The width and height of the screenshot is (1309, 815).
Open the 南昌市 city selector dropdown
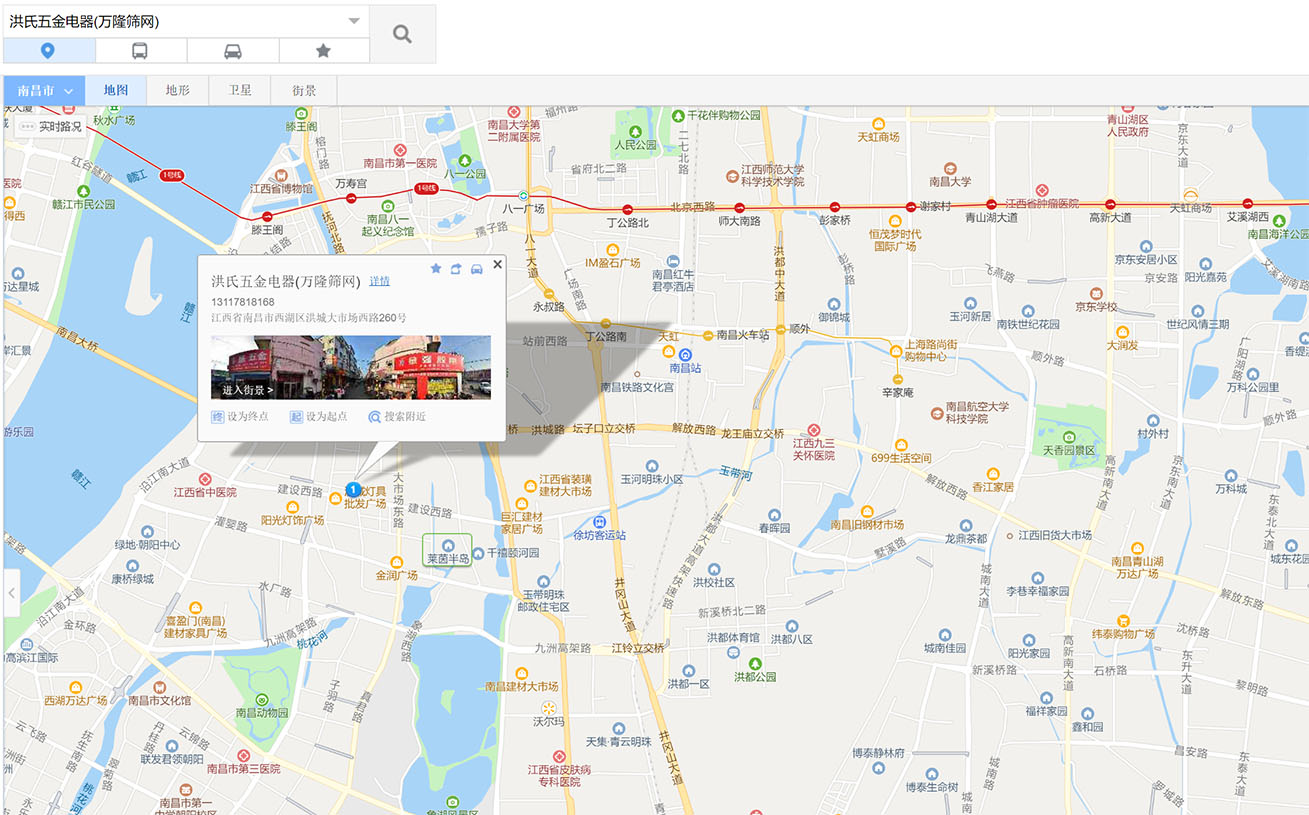point(45,89)
